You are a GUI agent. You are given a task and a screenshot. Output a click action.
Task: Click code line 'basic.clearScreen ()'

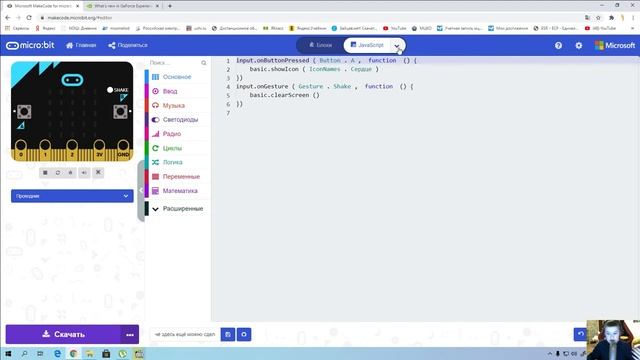pyautogui.click(x=284, y=95)
